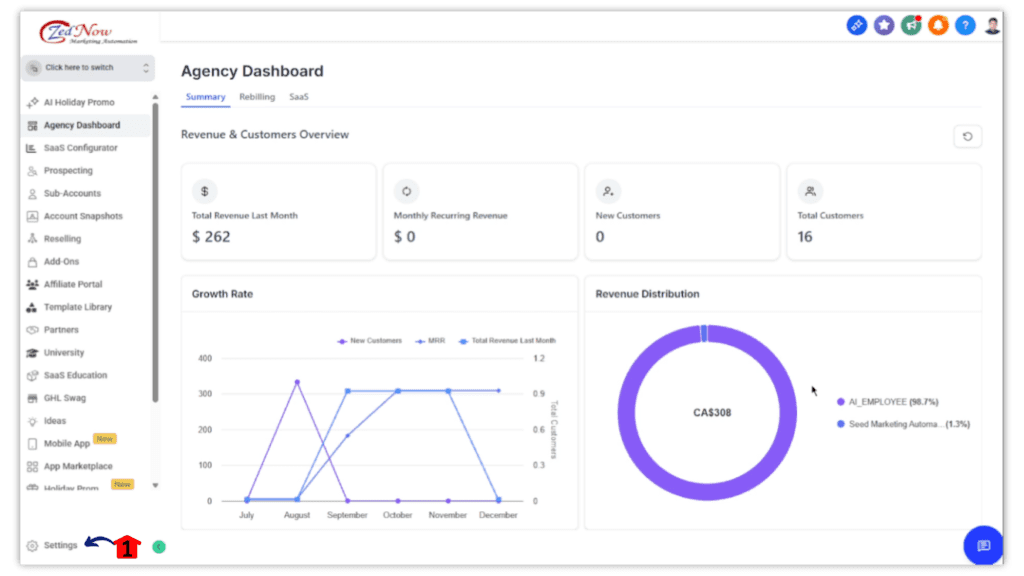The image size is (1024, 576).
Task: Open the user profile avatar
Action: tap(992, 26)
